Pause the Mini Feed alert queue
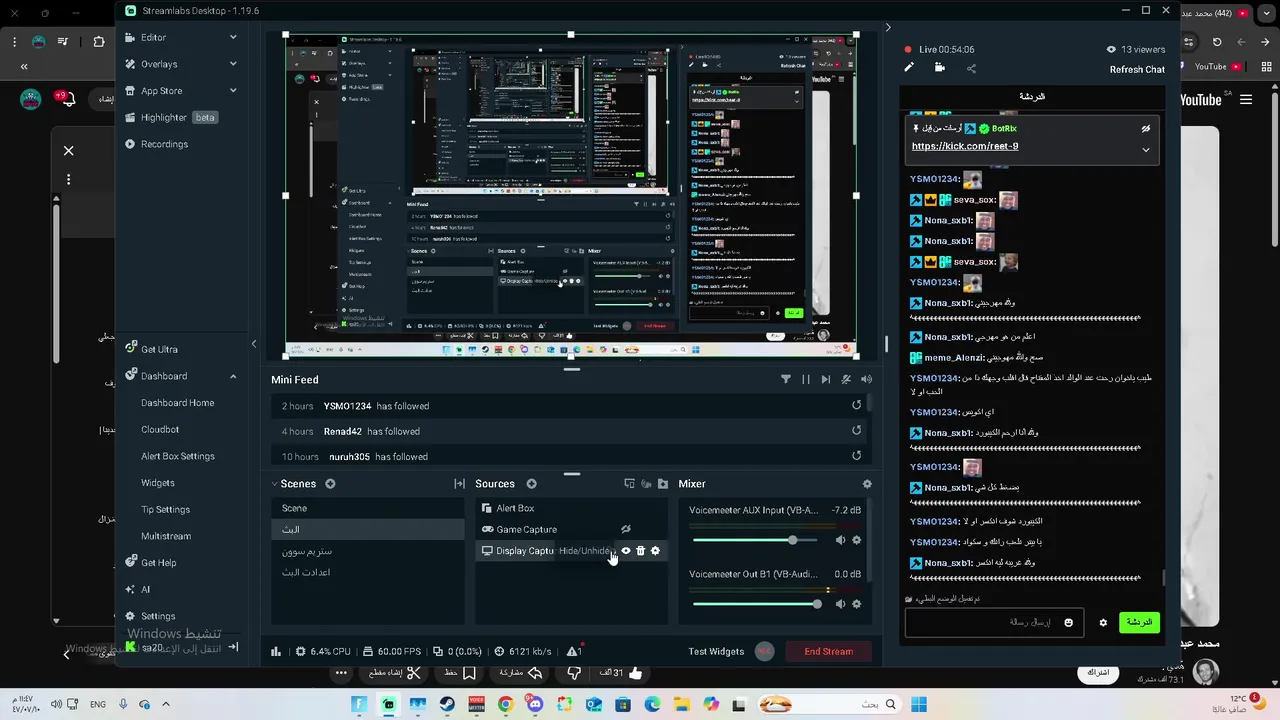This screenshot has width=1280, height=720. point(806,379)
